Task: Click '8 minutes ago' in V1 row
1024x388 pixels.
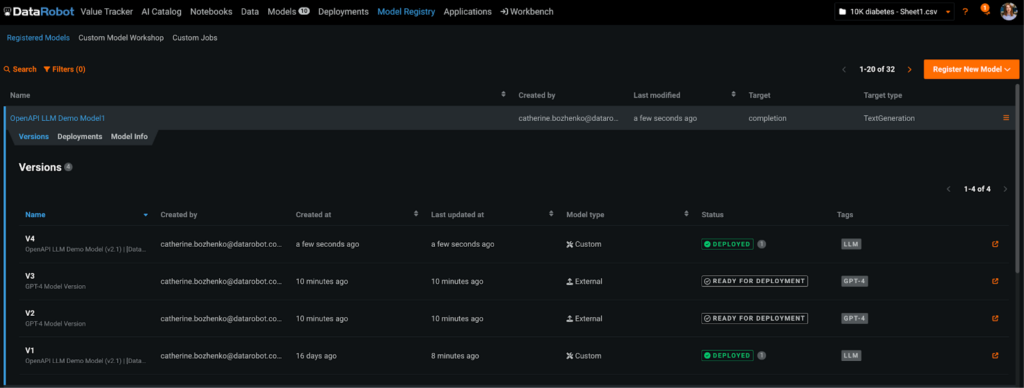Action: tap(455, 356)
